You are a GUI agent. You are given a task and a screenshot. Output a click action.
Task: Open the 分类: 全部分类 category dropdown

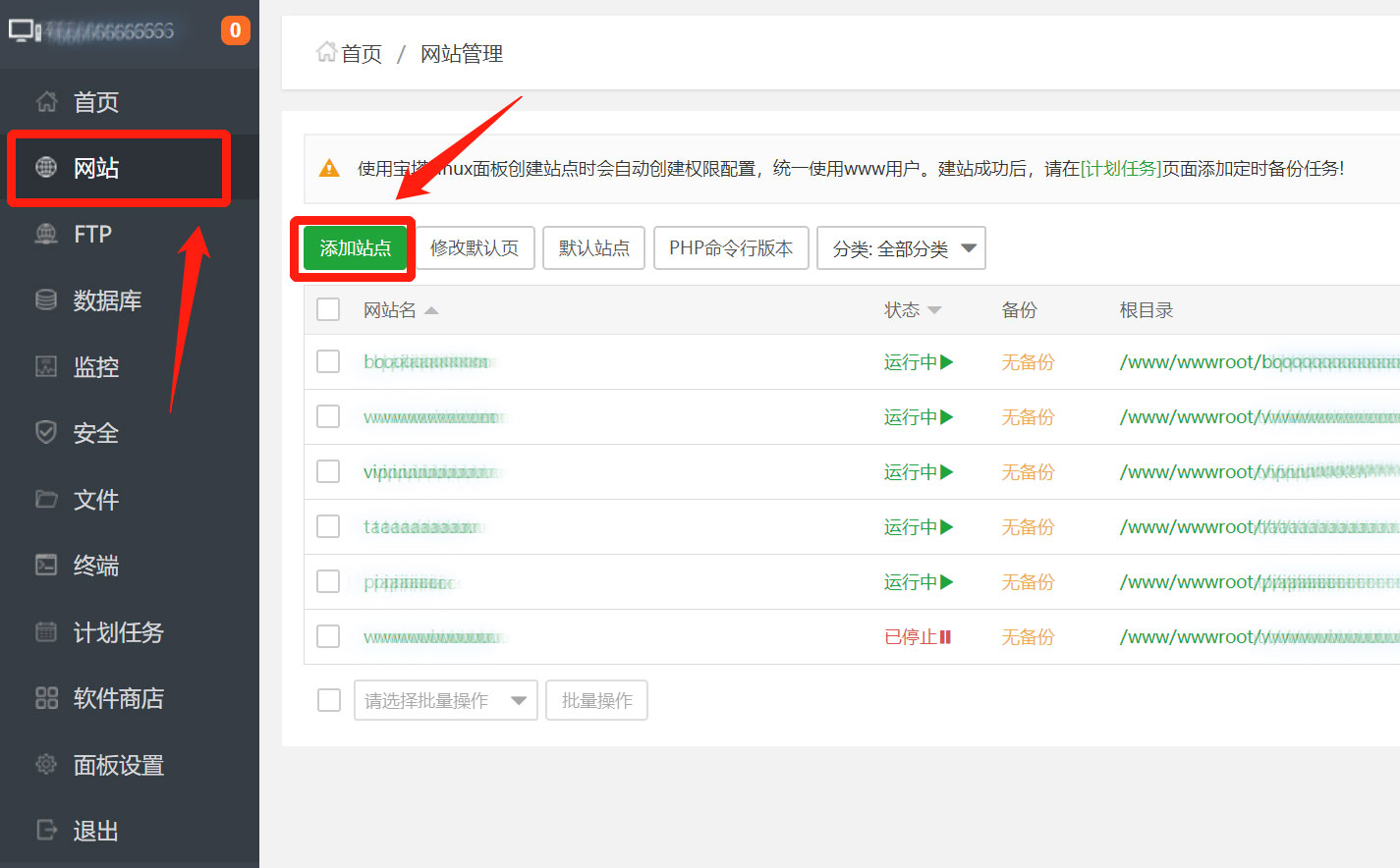click(x=900, y=247)
